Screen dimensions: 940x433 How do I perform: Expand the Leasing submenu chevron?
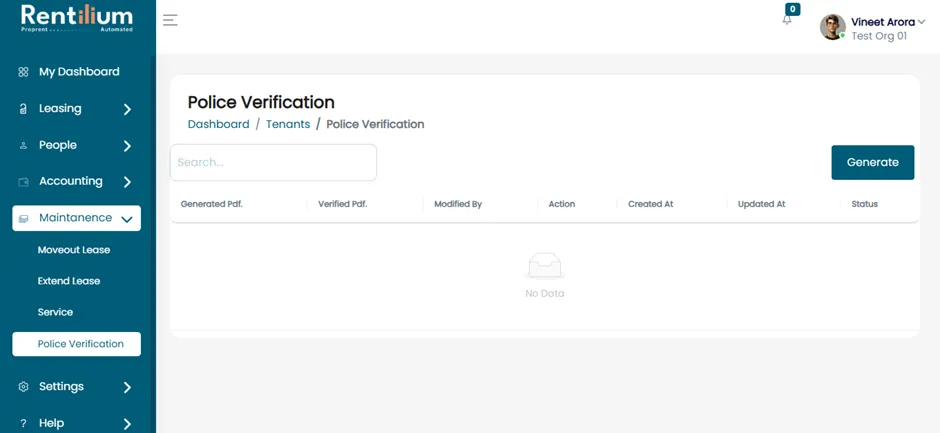point(127,109)
